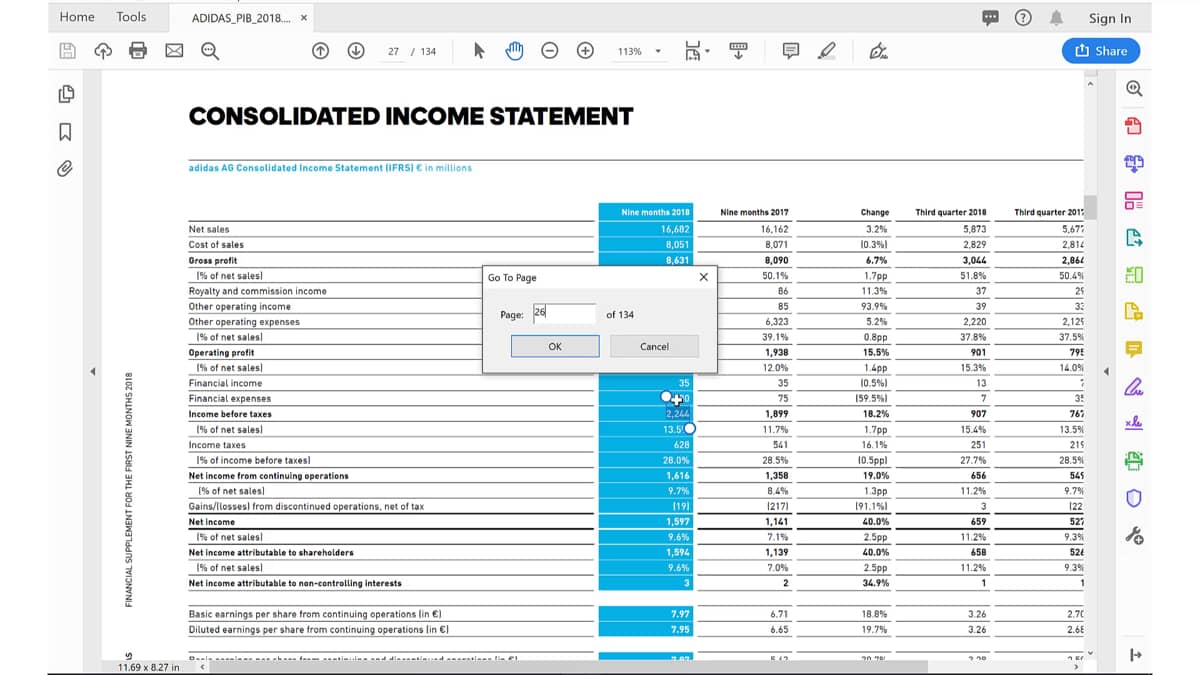Click the Change column header
Screen dimensions: 1200x675
coord(875,212)
